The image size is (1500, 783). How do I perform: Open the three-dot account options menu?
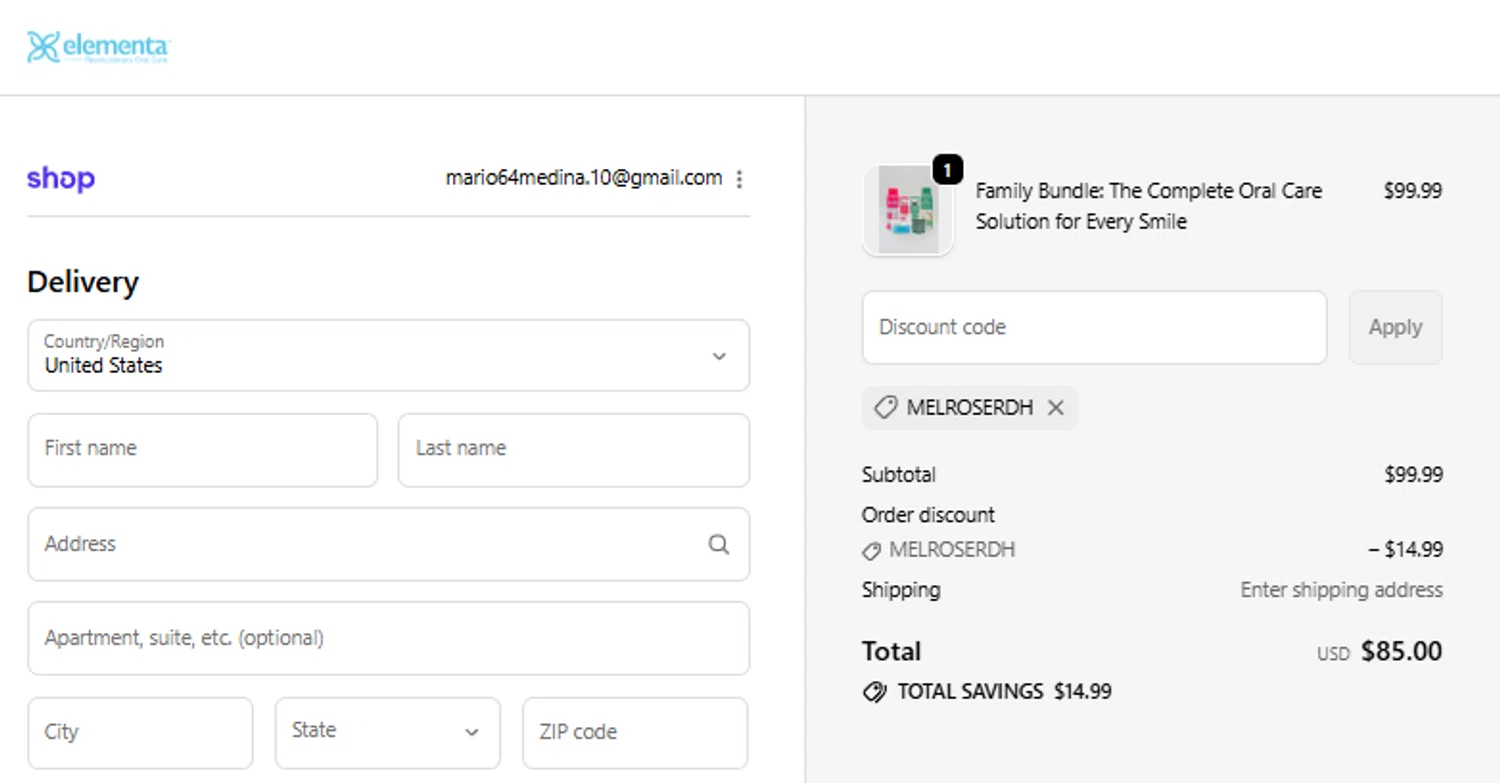[739, 179]
